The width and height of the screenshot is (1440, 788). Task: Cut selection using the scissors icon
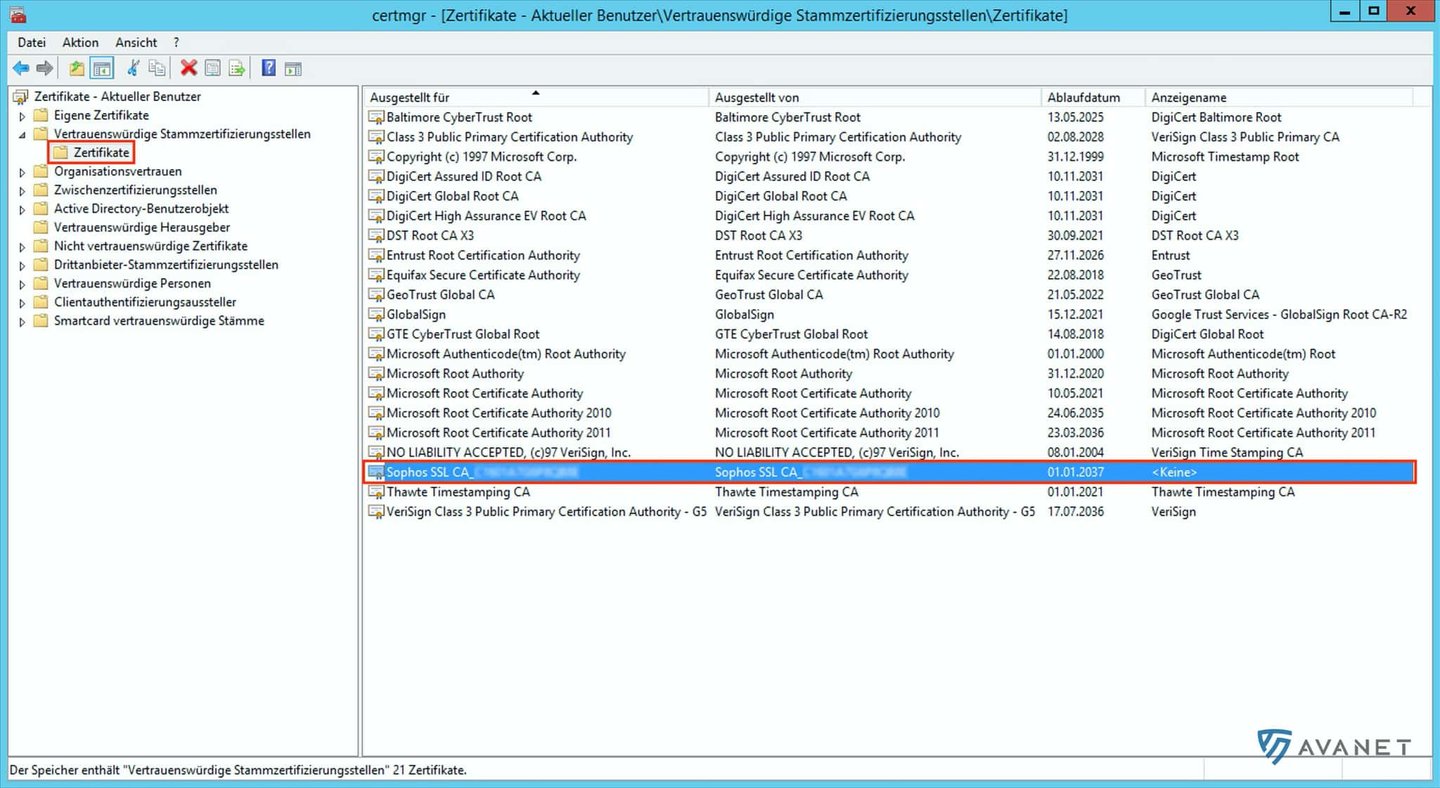point(133,68)
